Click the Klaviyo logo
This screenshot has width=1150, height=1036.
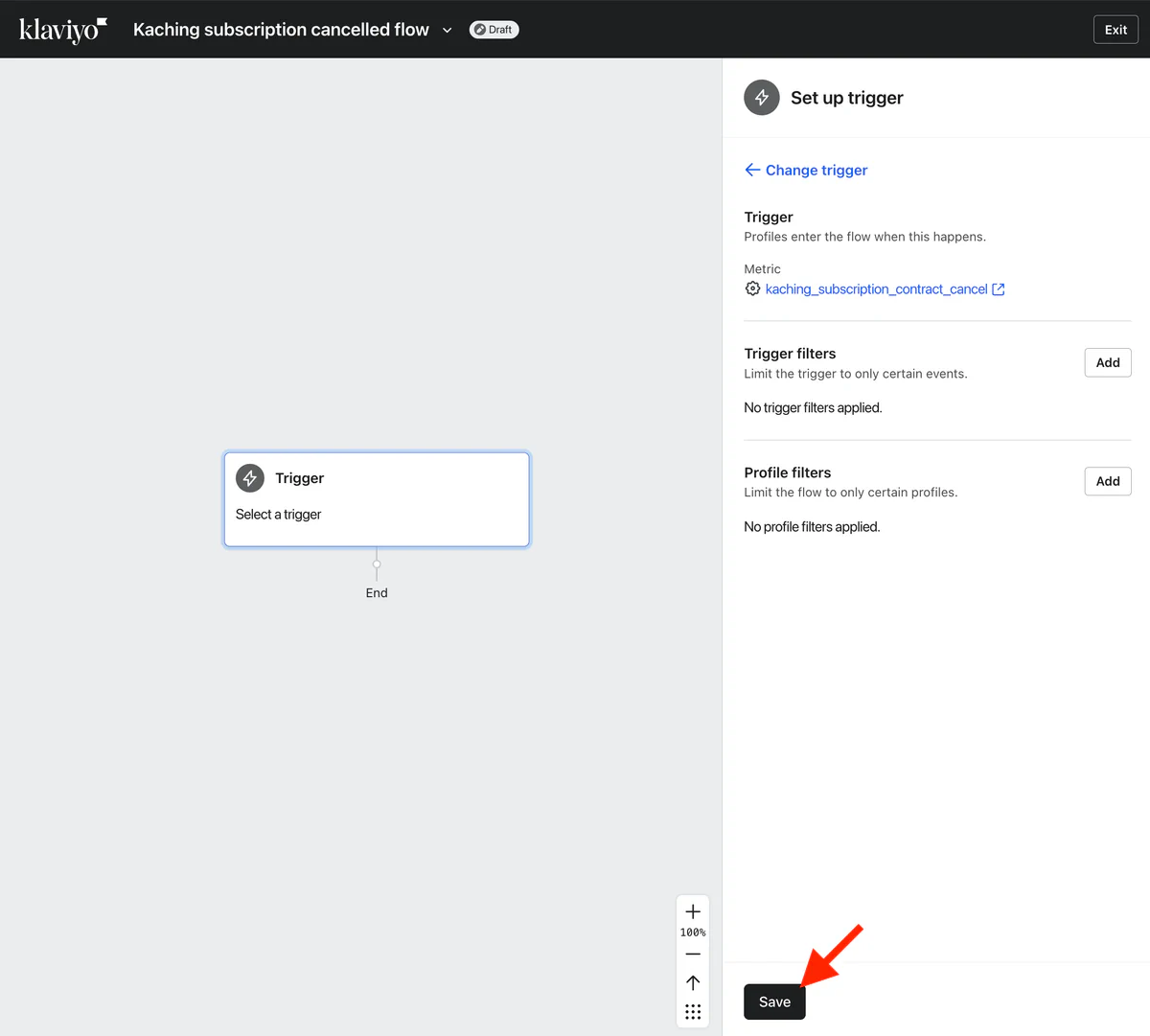pyautogui.click(x=63, y=30)
